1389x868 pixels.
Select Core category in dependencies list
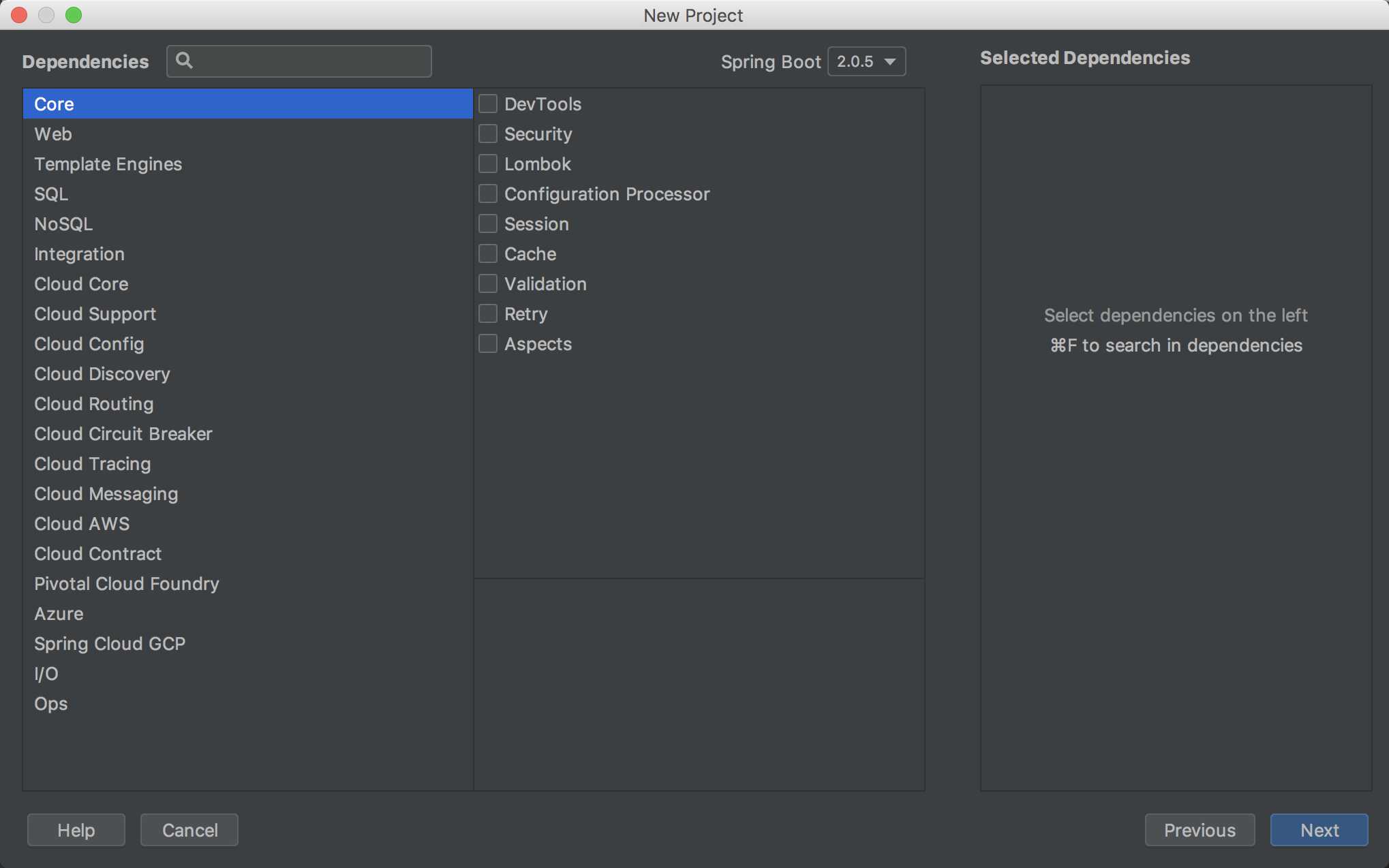pos(247,103)
